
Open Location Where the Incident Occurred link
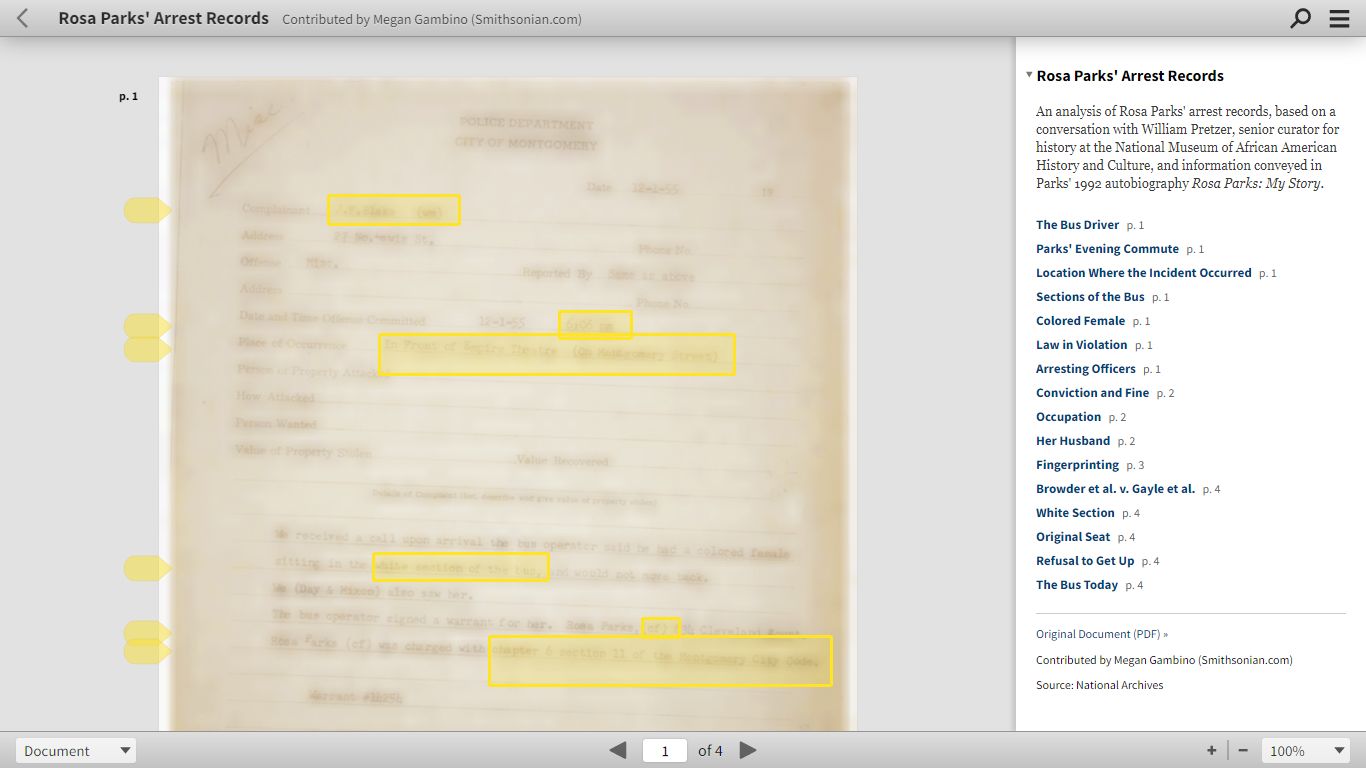pos(1144,273)
